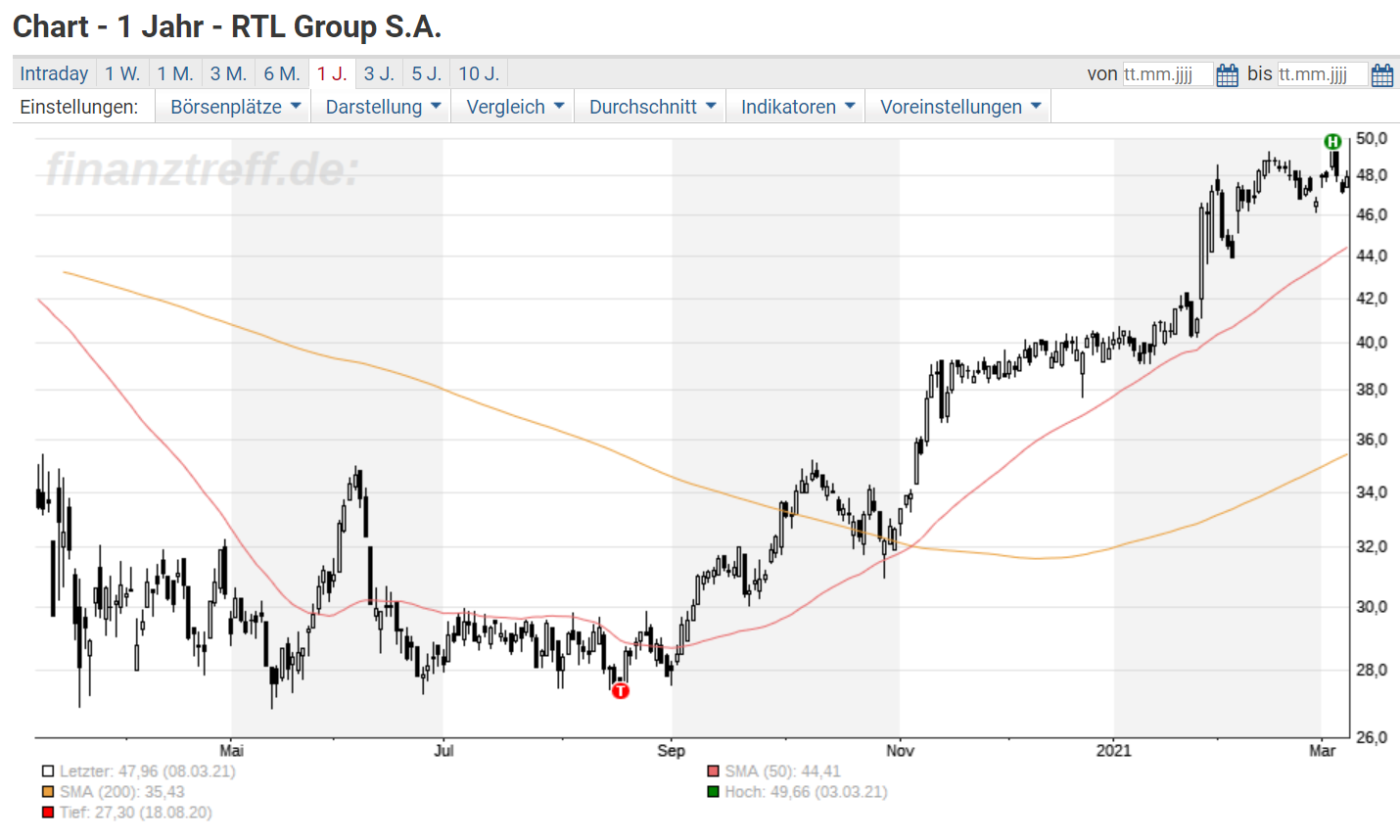Click the 'Mar' x-axis label
This screenshot has width=1400, height=840.
pos(1323,751)
